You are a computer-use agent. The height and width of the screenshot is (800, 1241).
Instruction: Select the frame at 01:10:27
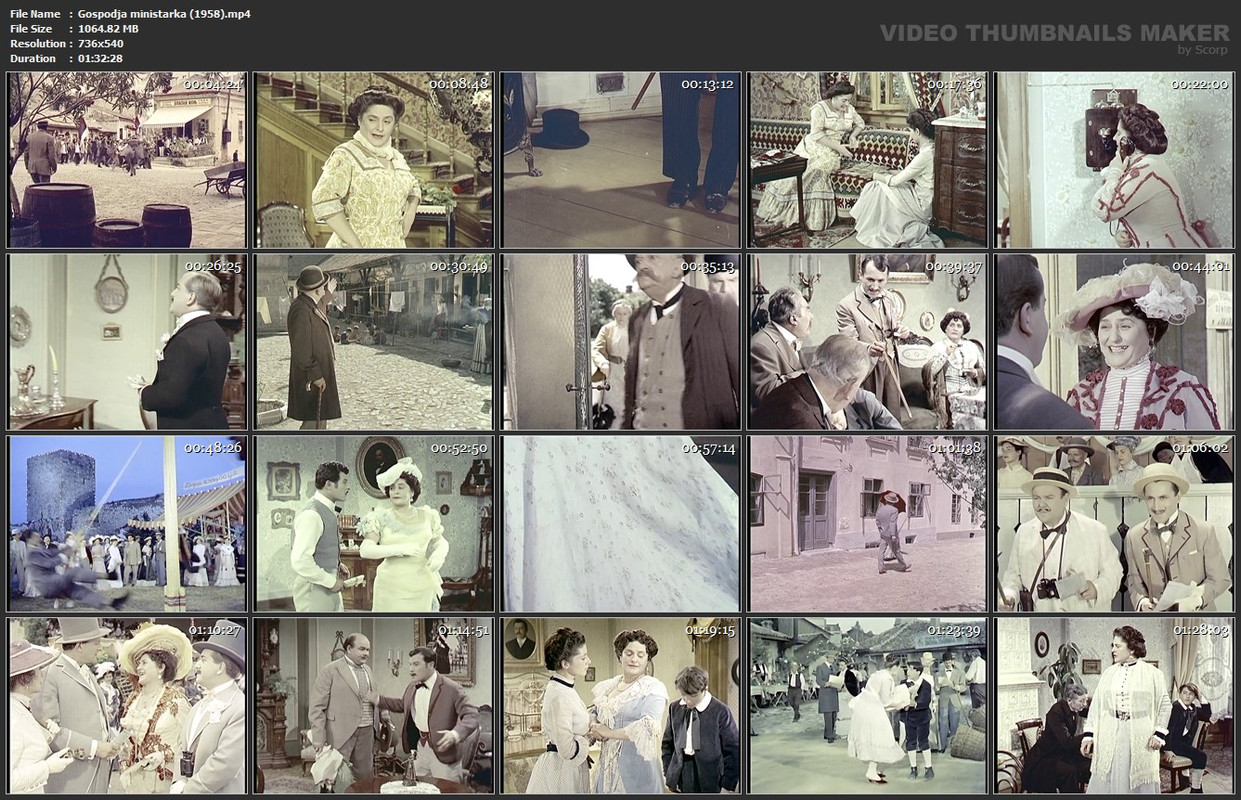pyautogui.click(x=126, y=705)
